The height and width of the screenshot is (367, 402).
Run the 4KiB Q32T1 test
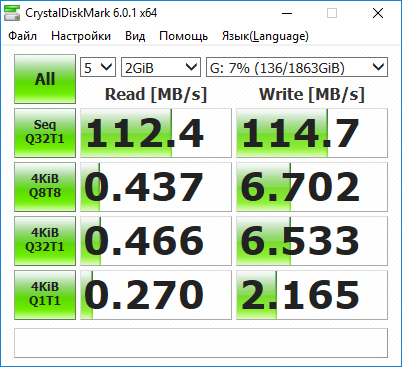pos(45,241)
